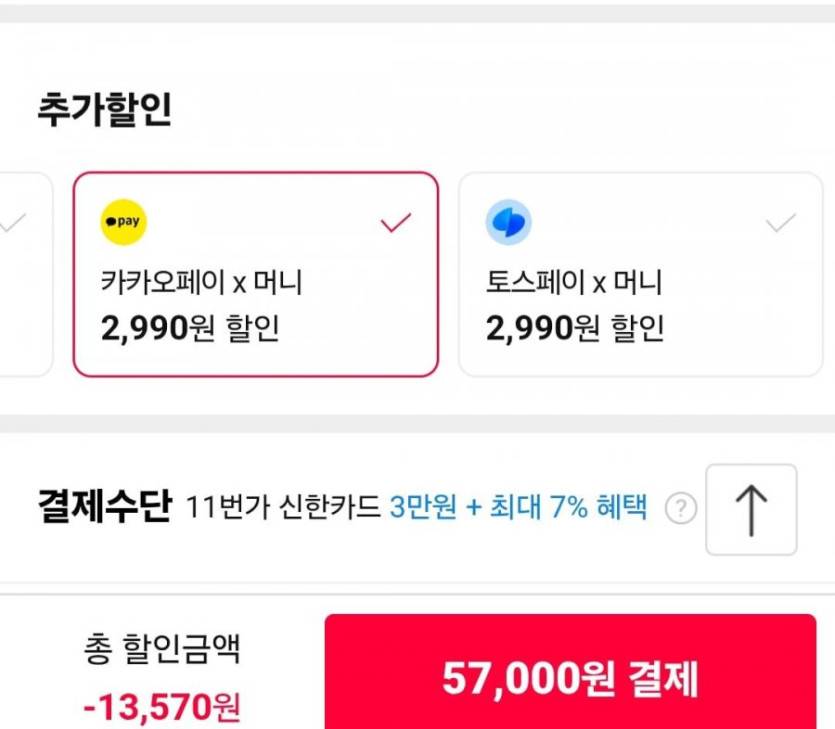
Task: Click 2,990원 할인 under 토스페이
Action: click(x=574, y=328)
